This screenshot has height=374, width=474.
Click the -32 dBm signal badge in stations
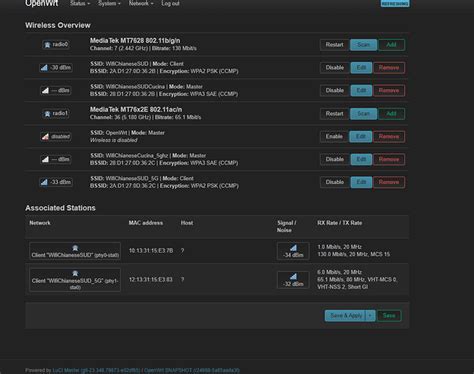293,280
